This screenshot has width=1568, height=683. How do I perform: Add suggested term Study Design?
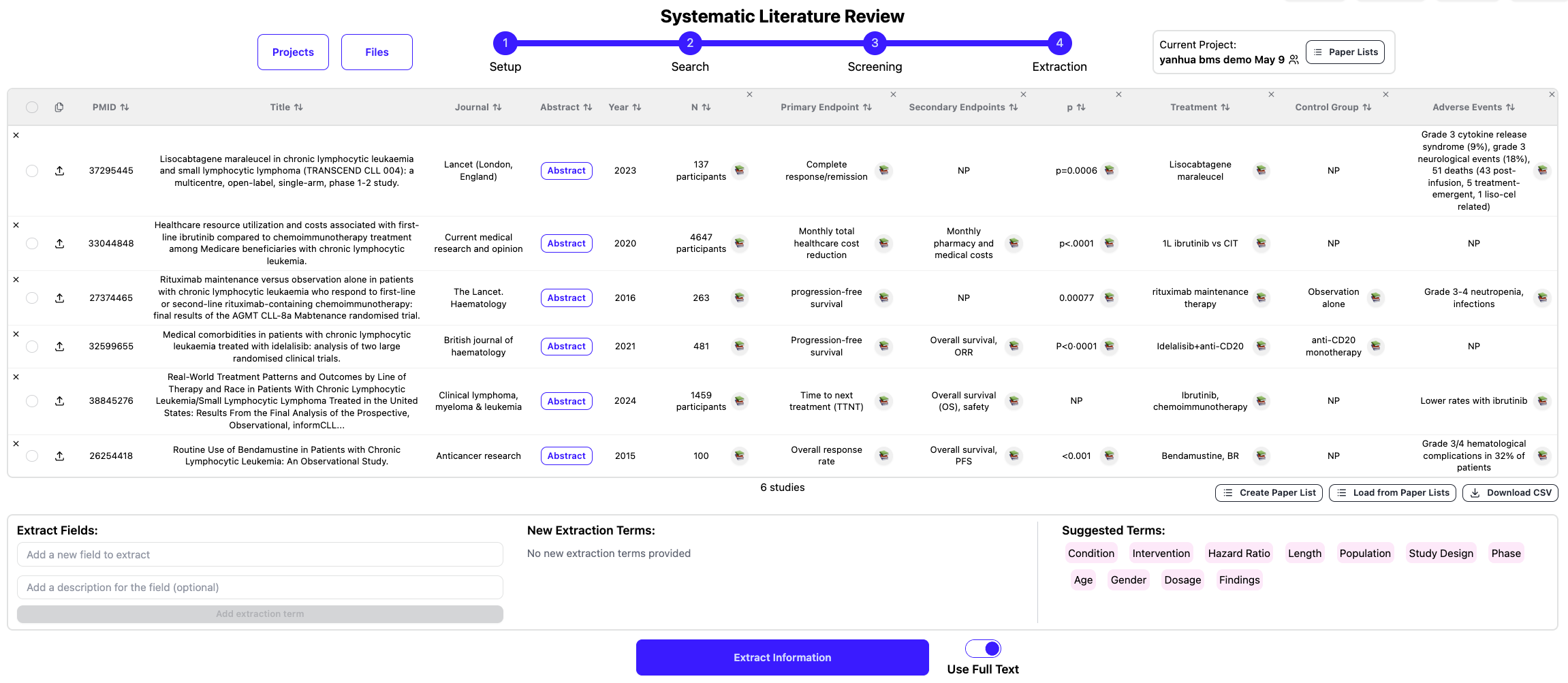pos(1441,554)
